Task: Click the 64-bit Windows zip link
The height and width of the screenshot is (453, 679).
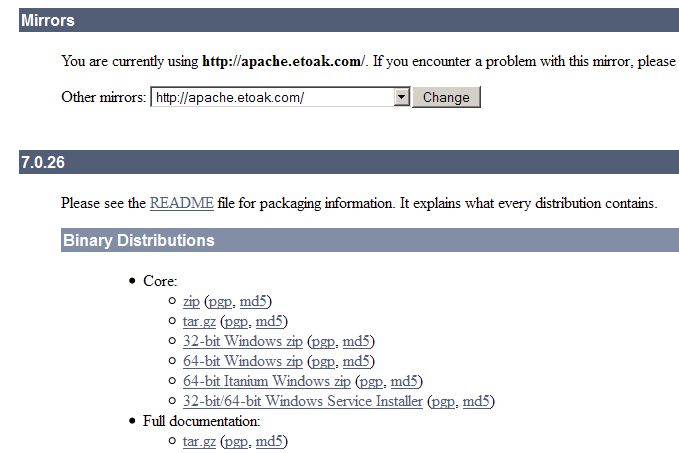Action: [x=243, y=361]
